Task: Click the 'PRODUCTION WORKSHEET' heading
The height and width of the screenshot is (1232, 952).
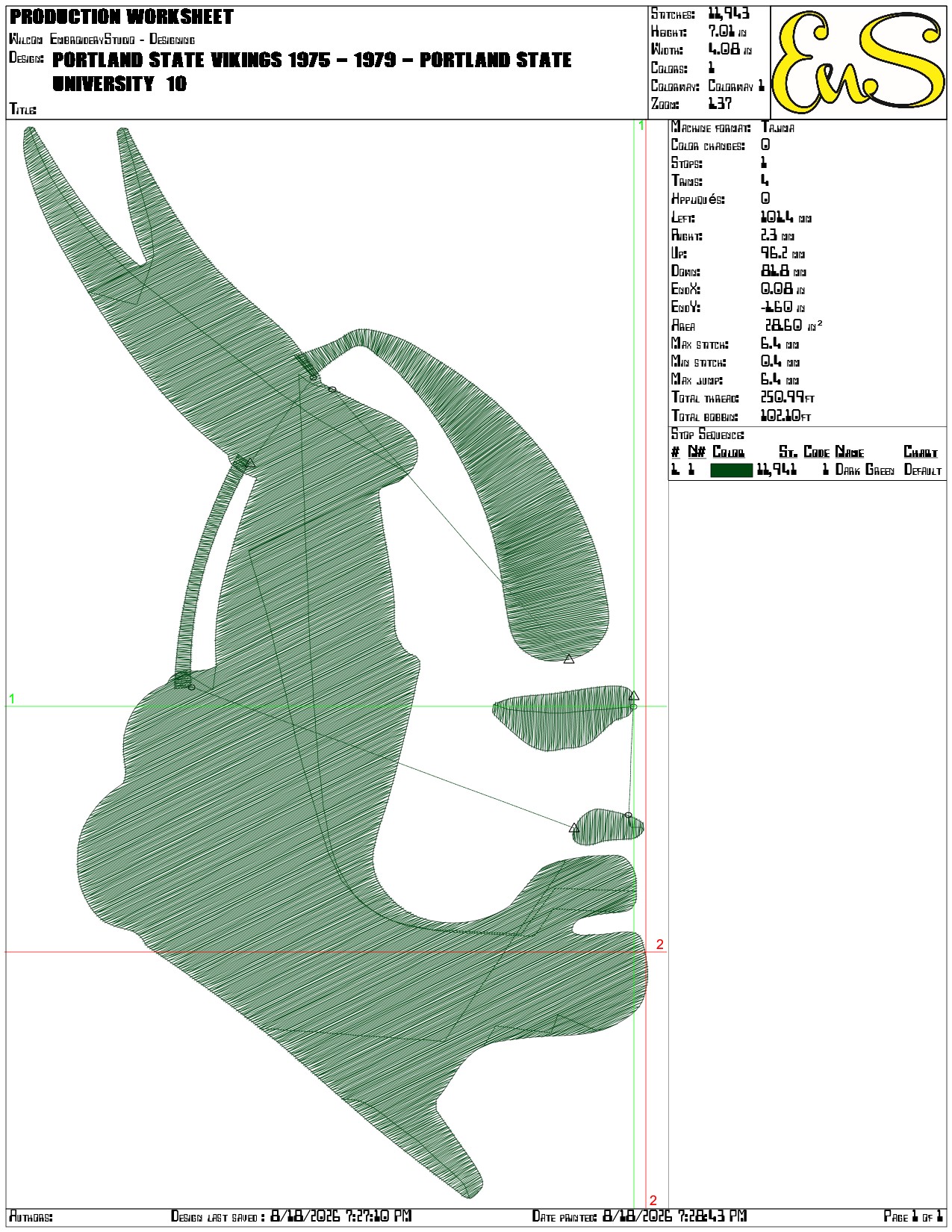Action: (122, 16)
